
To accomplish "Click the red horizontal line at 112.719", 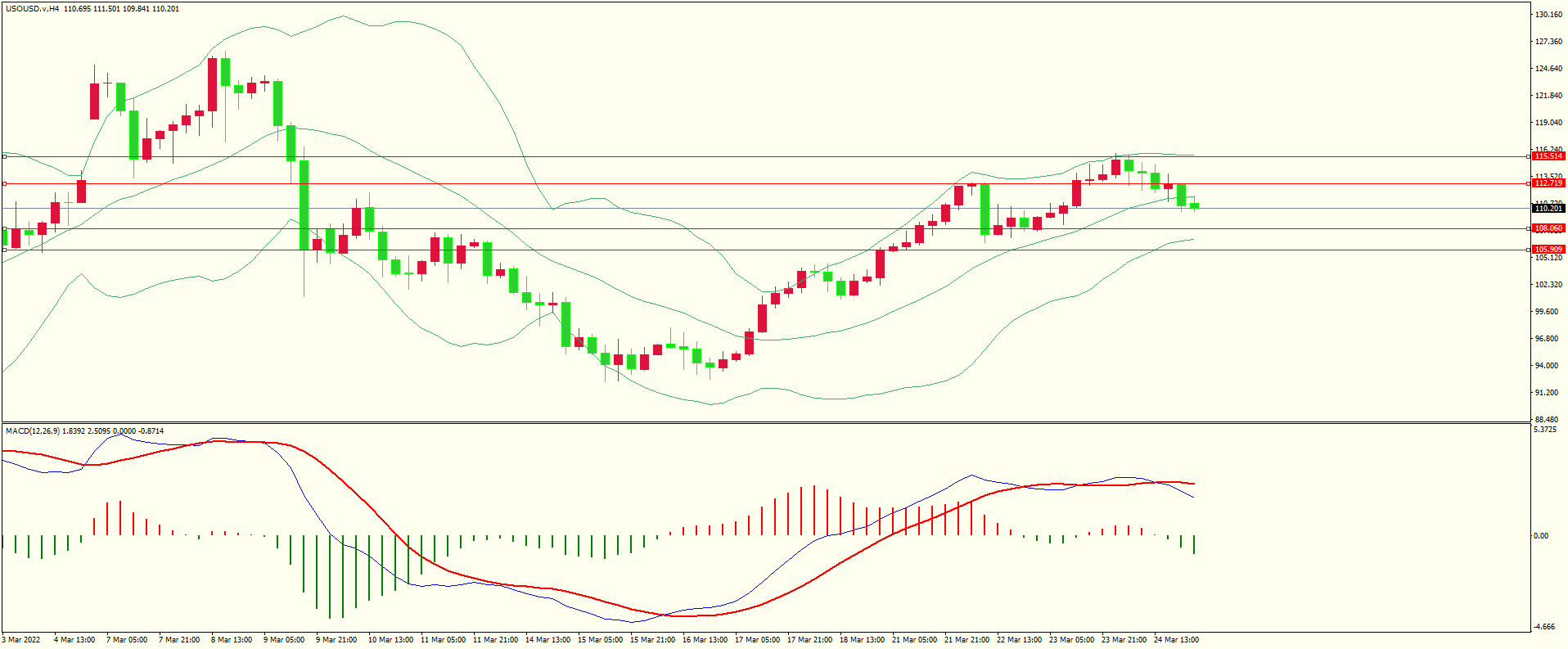I will pyautogui.click(x=765, y=183).
